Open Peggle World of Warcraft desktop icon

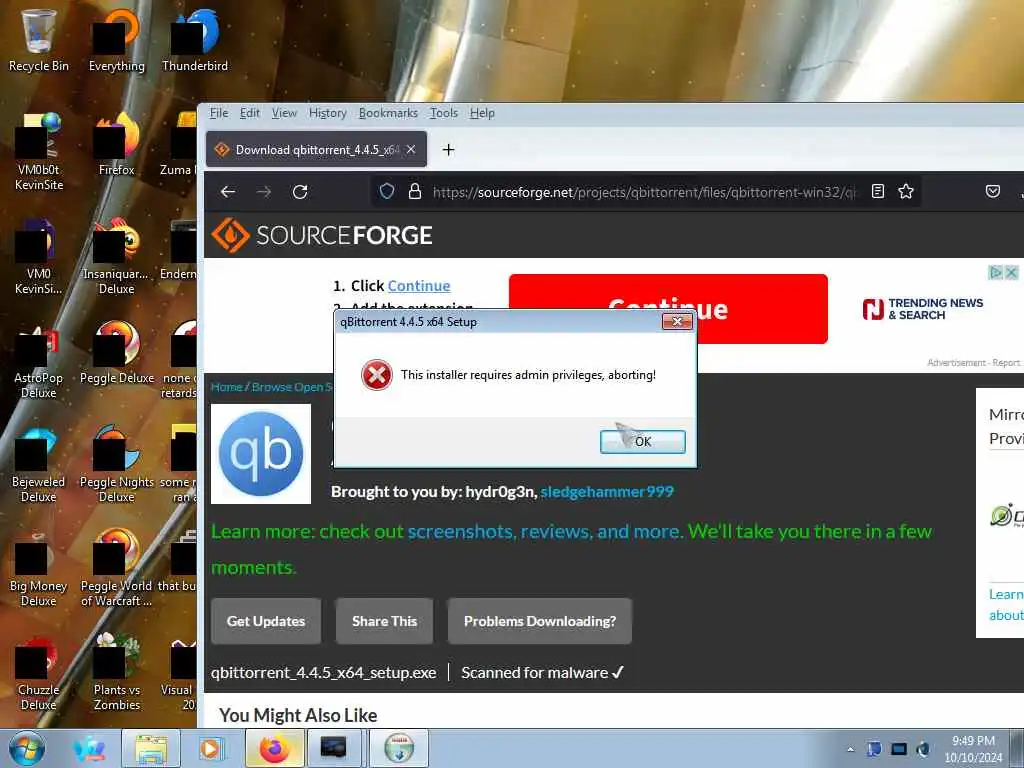pyautogui.click(x=117, y=568)
